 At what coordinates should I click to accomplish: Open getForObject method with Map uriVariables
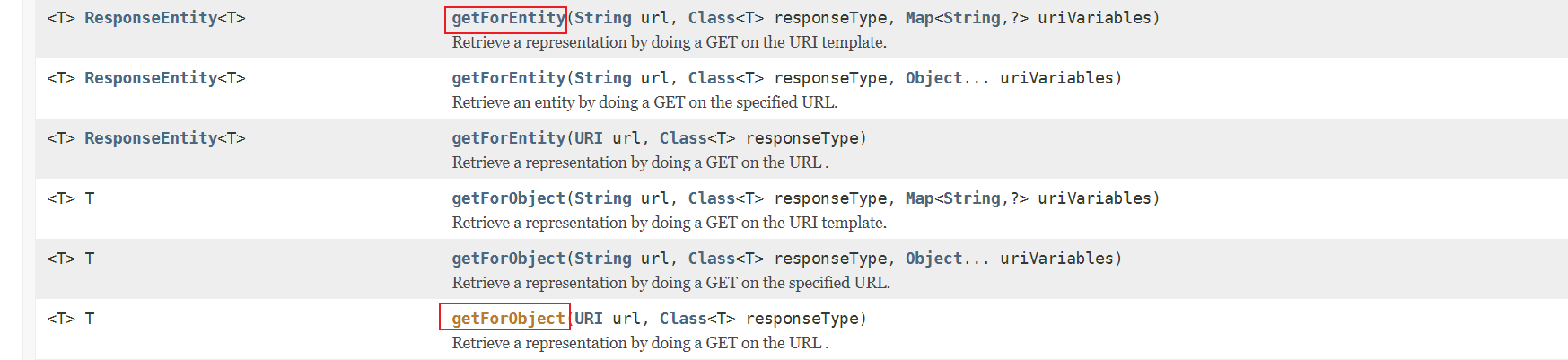click(508, 198)
